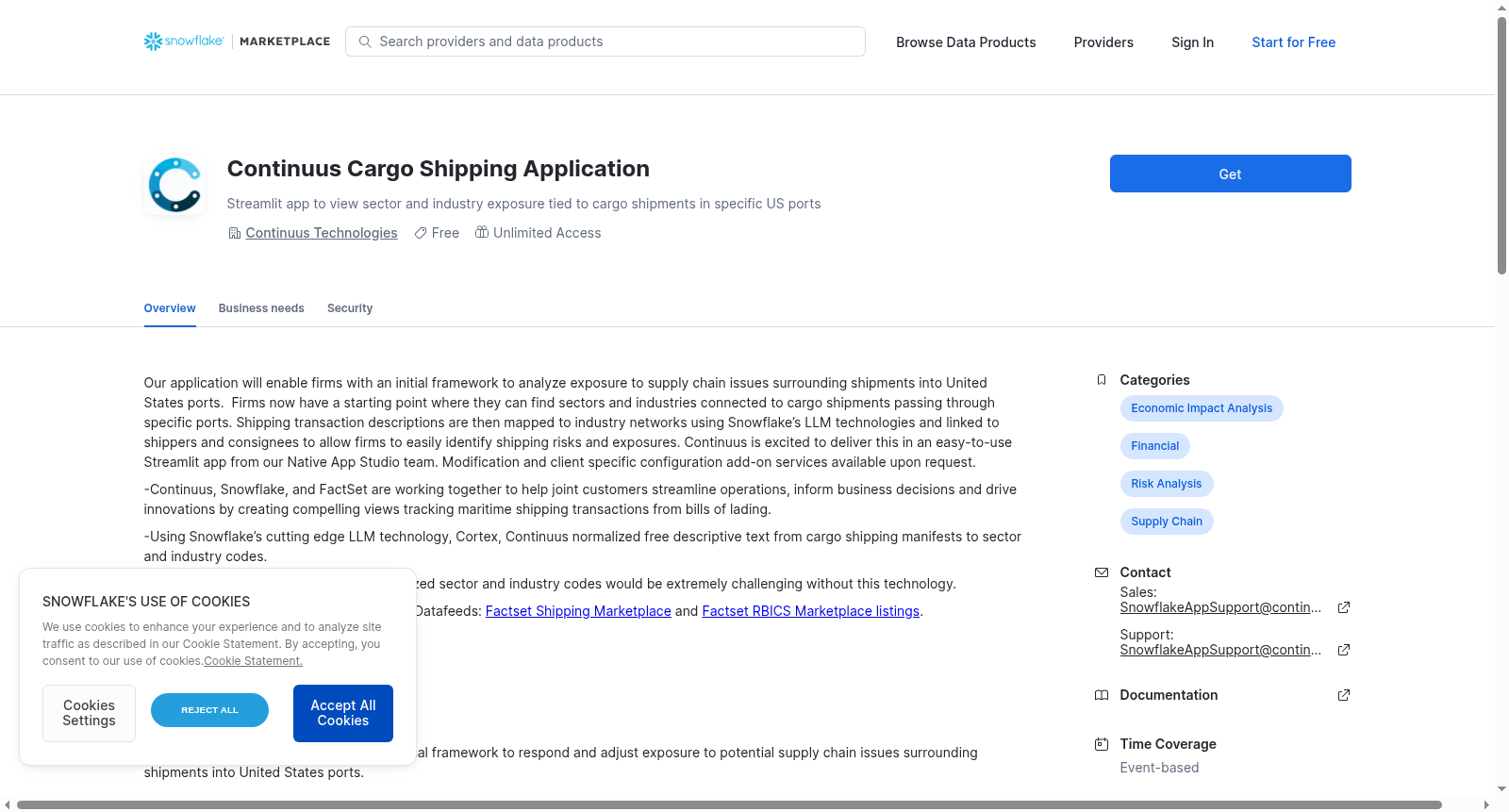Click the Continuus app logo thumbnail

click(175, 185)
